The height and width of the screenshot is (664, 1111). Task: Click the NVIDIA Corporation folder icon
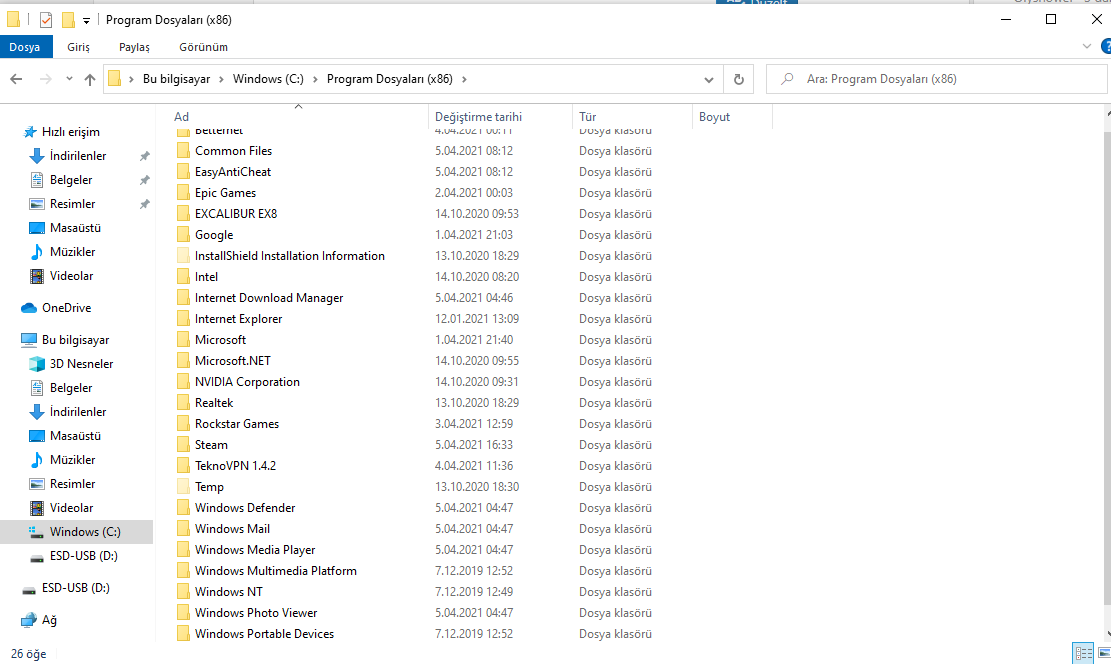[183, 382]
